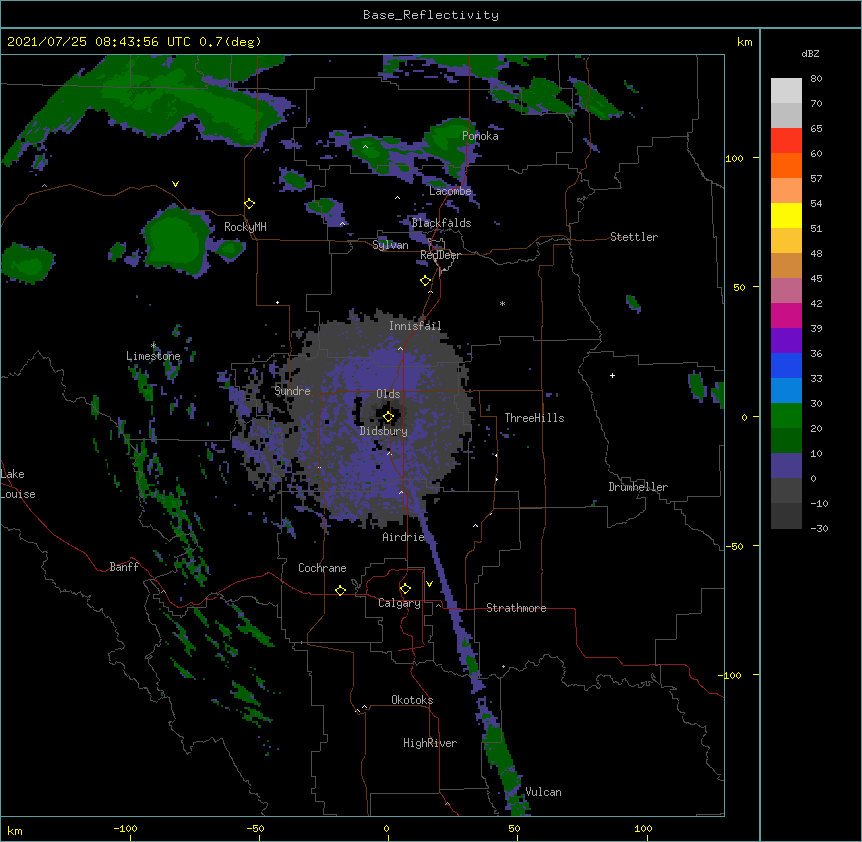Click the Blackfalds city label

(x=441, y=223)
